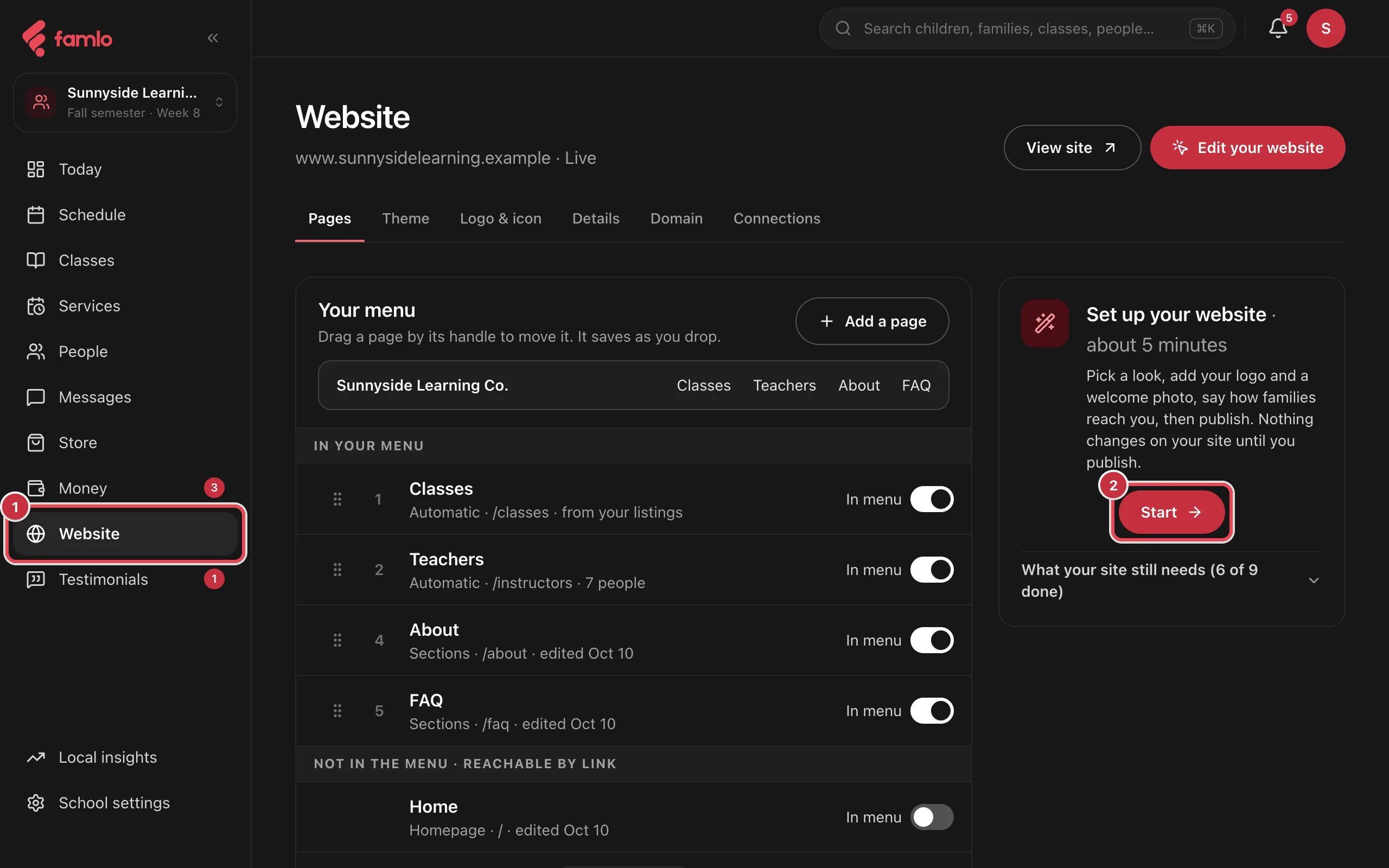The height and width of the screenshot is (868, 1389).
Task: Open Money in the sidebar
Action: pos(125,488)
